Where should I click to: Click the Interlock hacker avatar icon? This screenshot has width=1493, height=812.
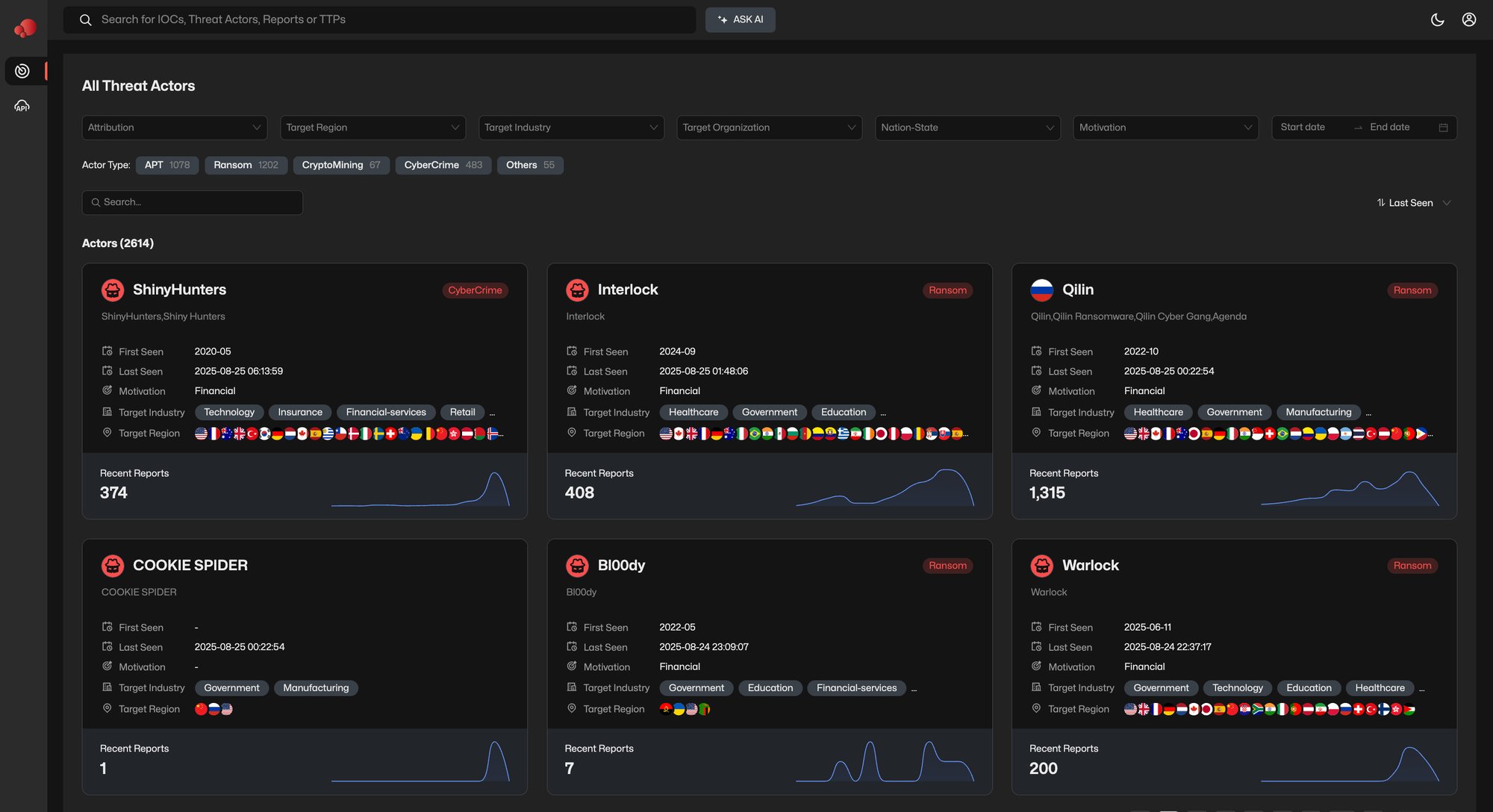(x=577, y=290)
